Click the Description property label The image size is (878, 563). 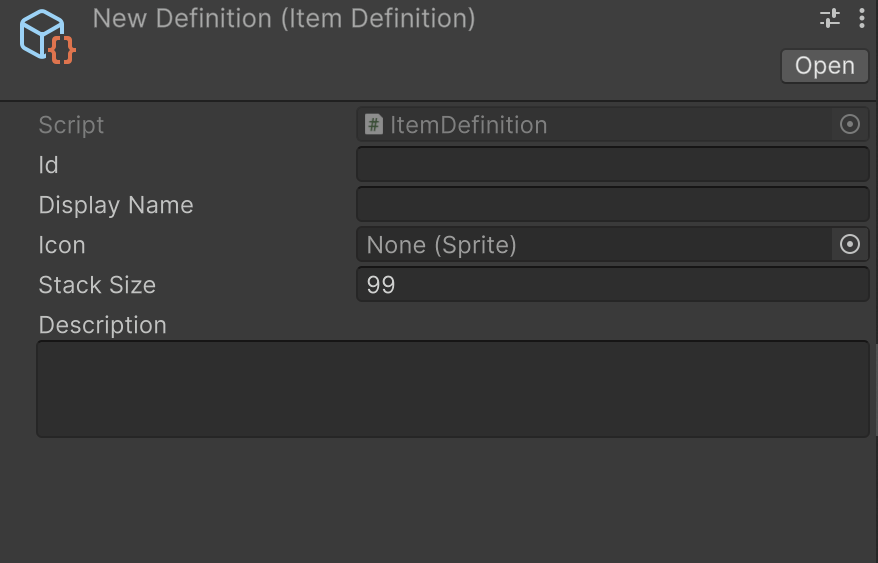click(102, 325)
